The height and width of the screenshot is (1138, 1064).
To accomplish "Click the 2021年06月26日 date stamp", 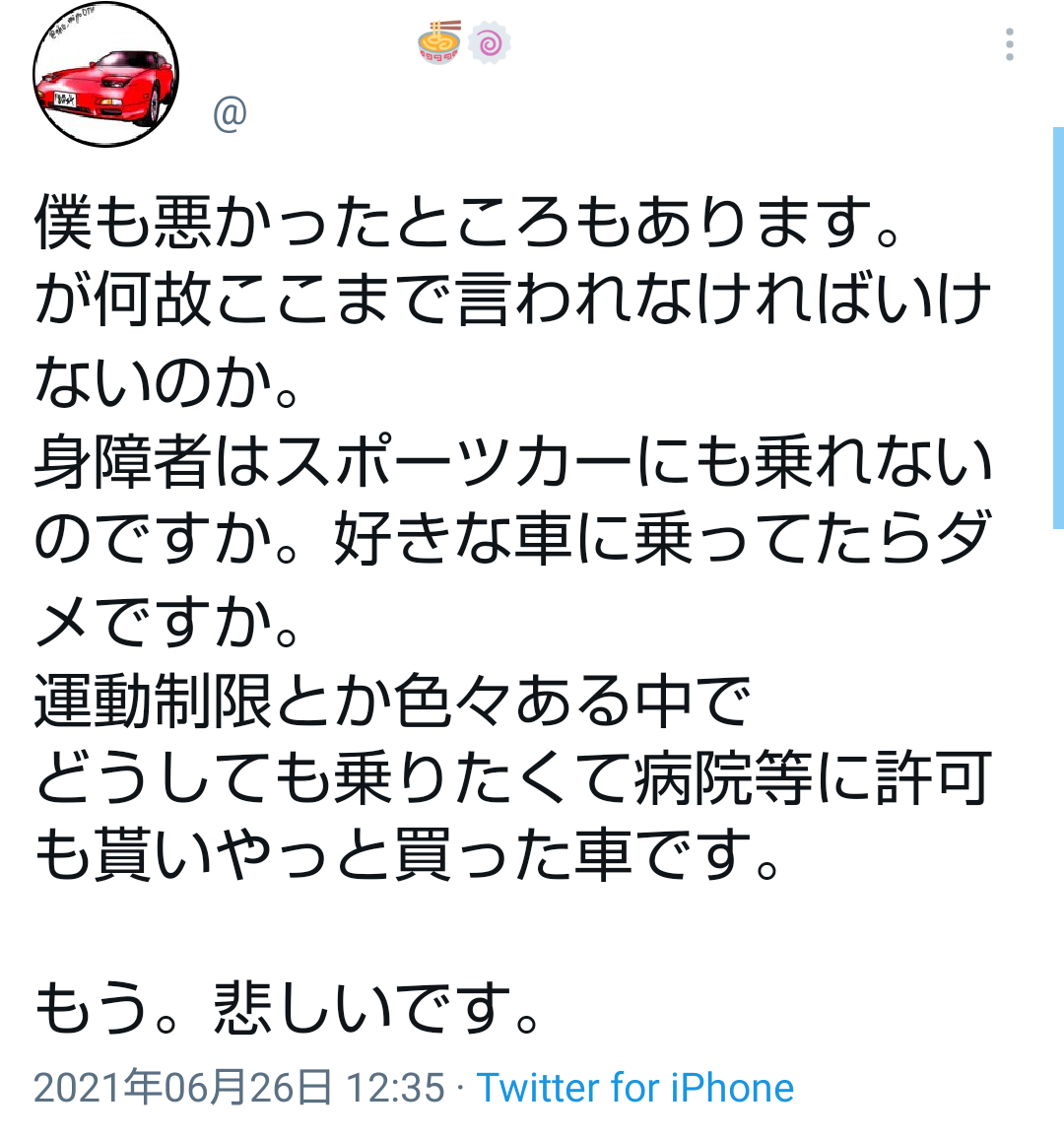I will [x=183, y=1087].
